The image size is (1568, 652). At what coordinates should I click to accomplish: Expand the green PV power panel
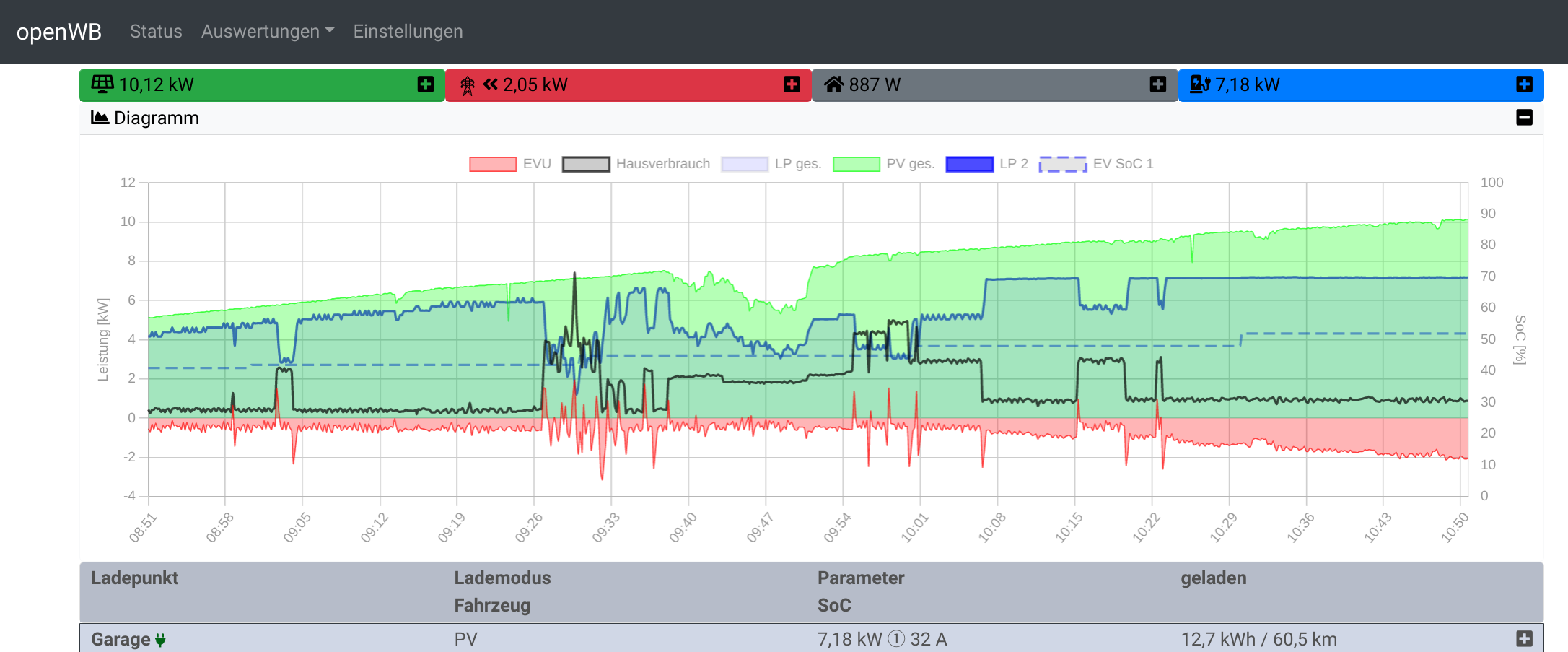[426, 84]
